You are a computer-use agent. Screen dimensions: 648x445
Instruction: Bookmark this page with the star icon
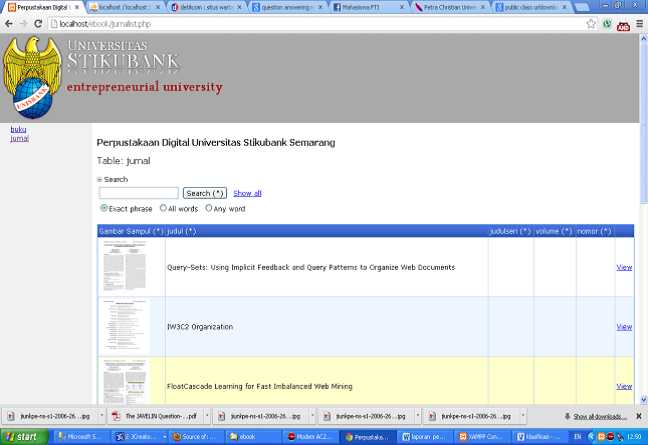[x=591, y=23]
